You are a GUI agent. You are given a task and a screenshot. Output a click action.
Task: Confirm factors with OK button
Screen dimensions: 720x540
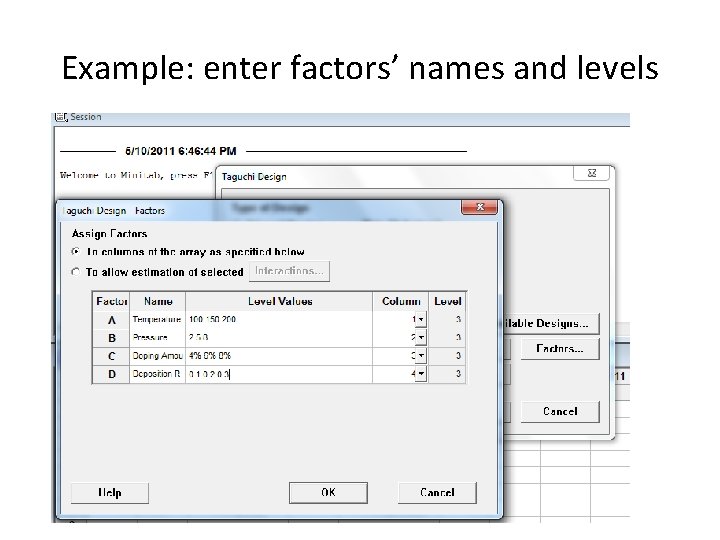point(328,493)
